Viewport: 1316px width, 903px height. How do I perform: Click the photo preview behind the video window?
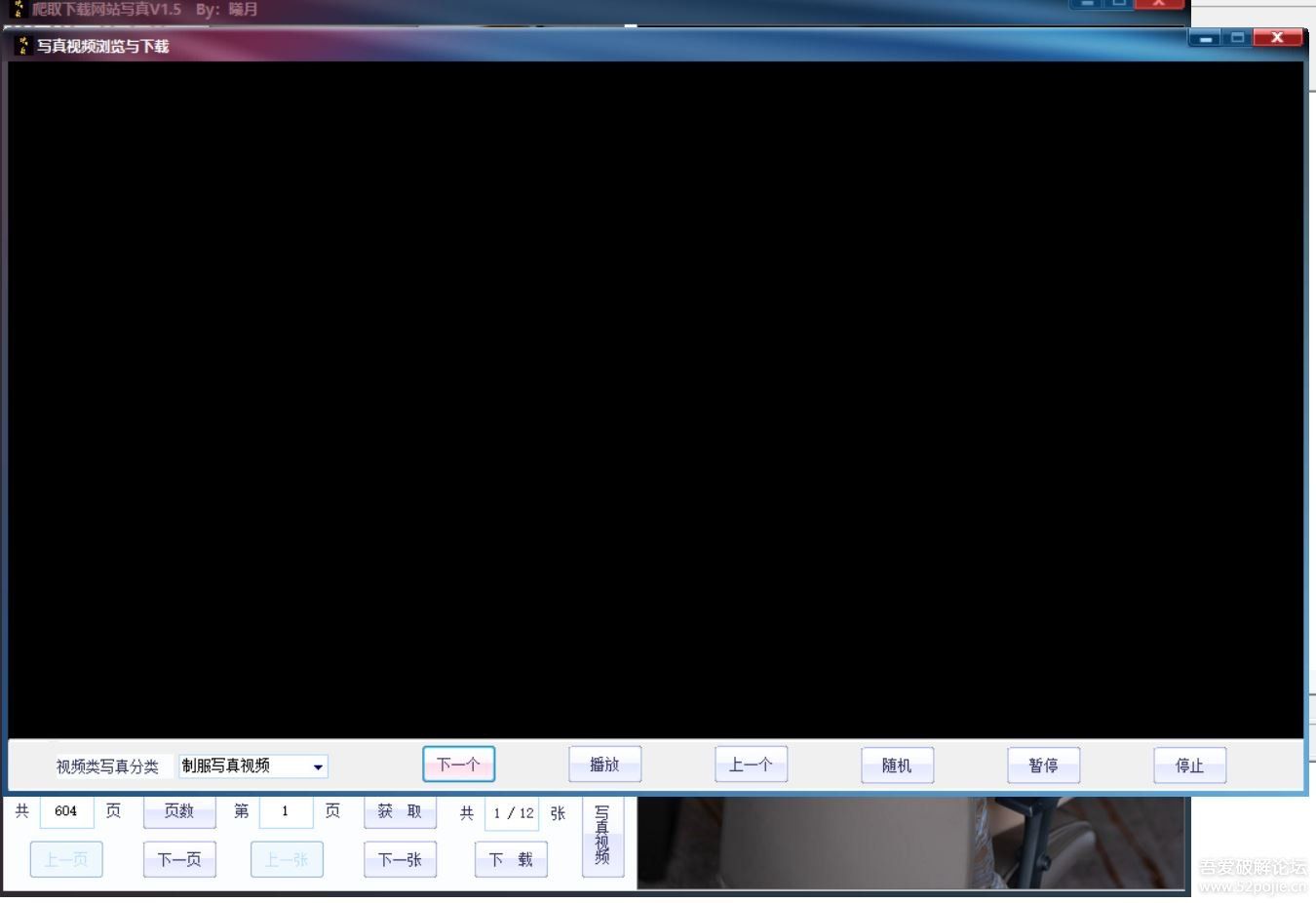(x=911, y=843)
